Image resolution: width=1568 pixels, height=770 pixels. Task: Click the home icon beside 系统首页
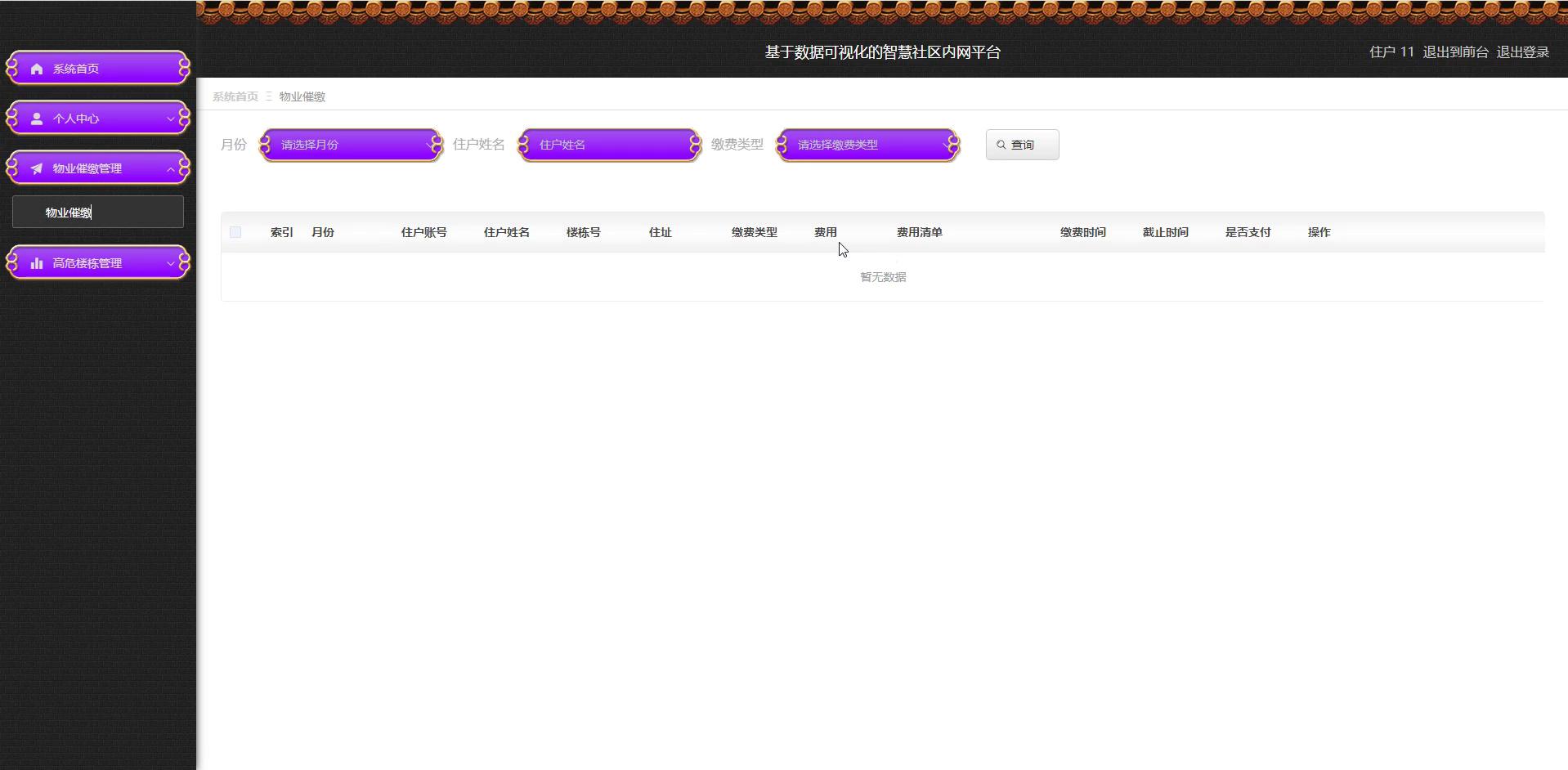point(37,69)
